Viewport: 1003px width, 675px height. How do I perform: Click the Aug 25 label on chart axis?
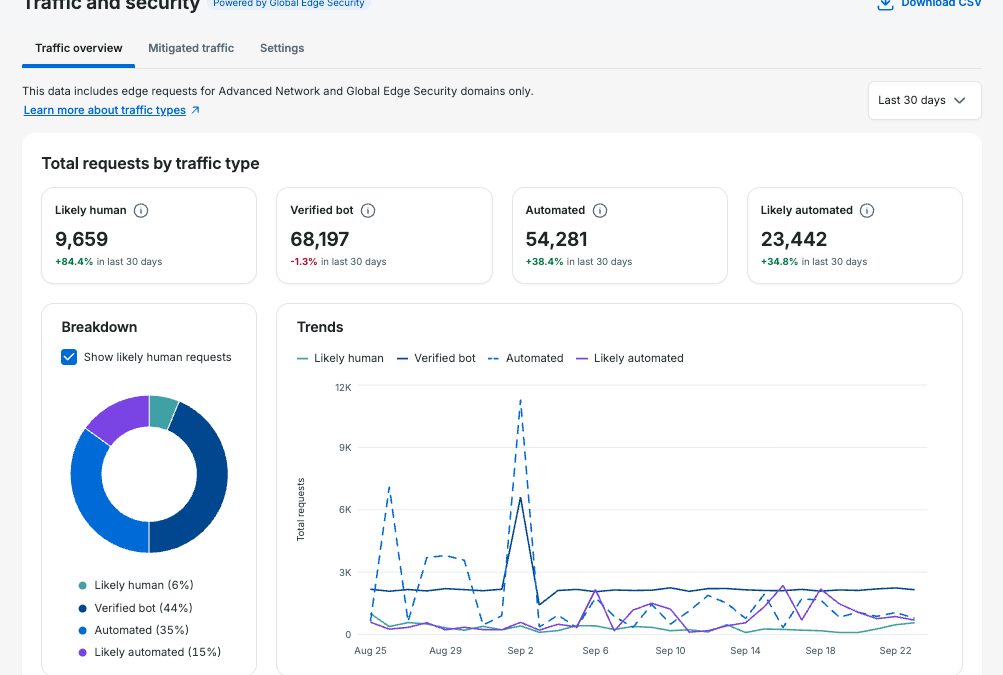[x=370, y=651]
